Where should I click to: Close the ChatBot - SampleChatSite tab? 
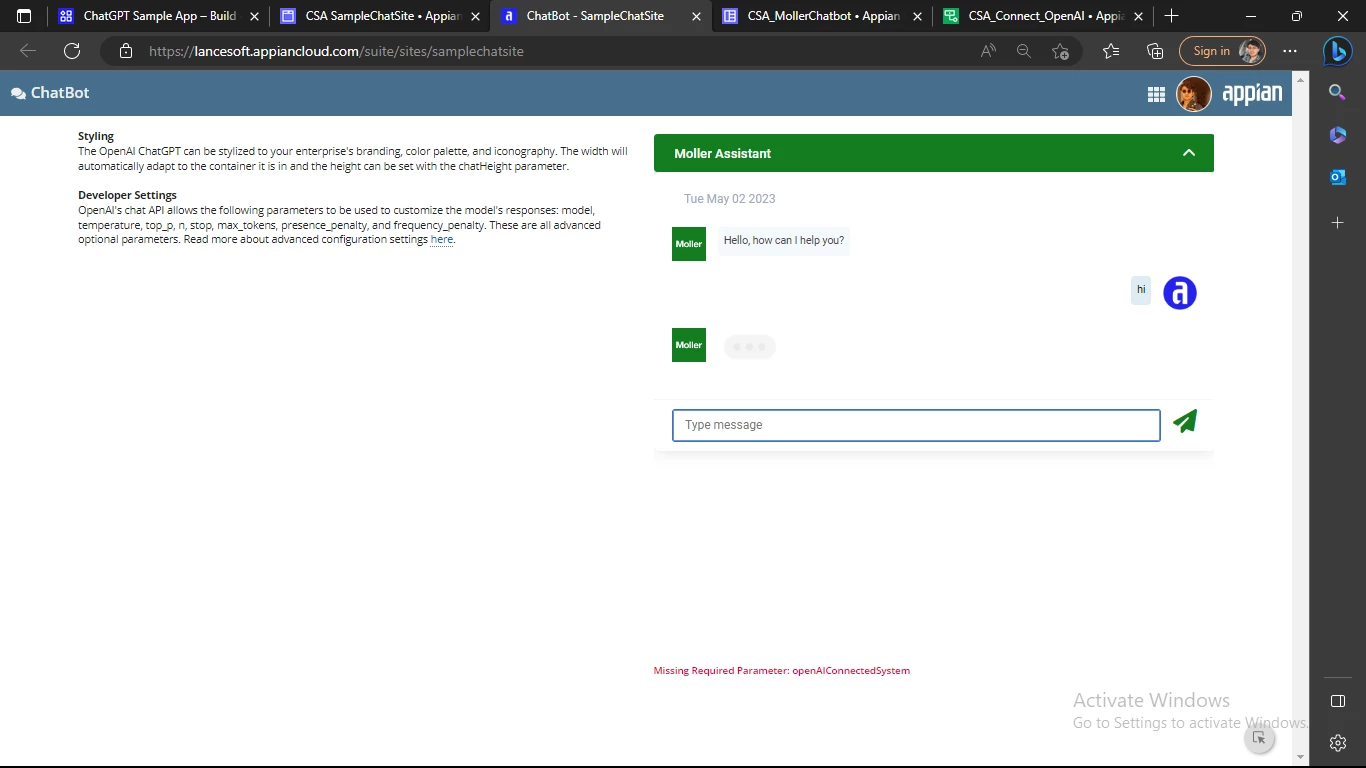click(697, 16)
